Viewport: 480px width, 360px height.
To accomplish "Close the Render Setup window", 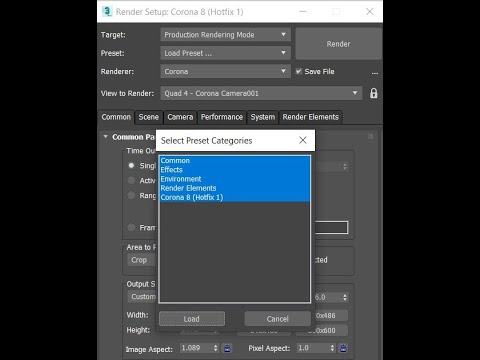I will 370,12.
